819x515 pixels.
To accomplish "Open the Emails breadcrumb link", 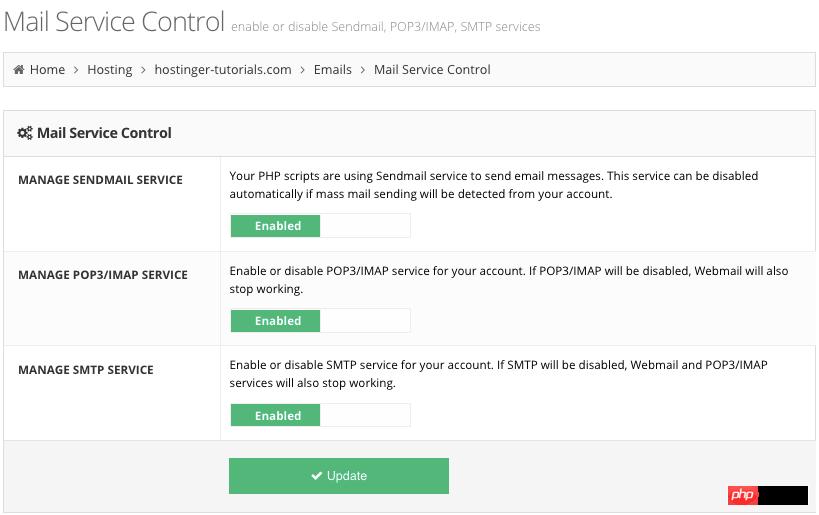I will pyautogui.click(x=333, y=70).
